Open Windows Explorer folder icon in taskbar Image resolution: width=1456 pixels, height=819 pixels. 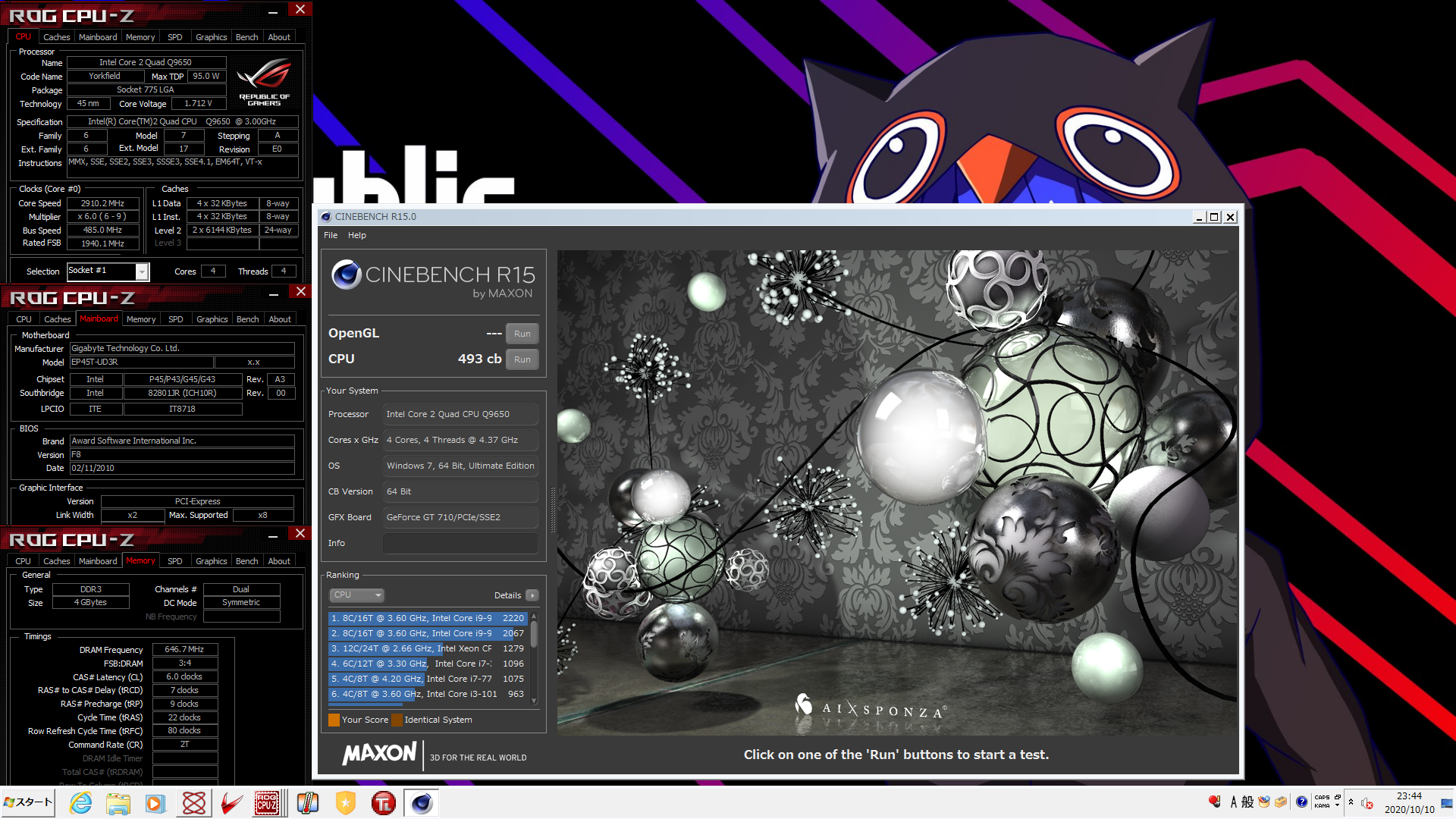point(118,803)
